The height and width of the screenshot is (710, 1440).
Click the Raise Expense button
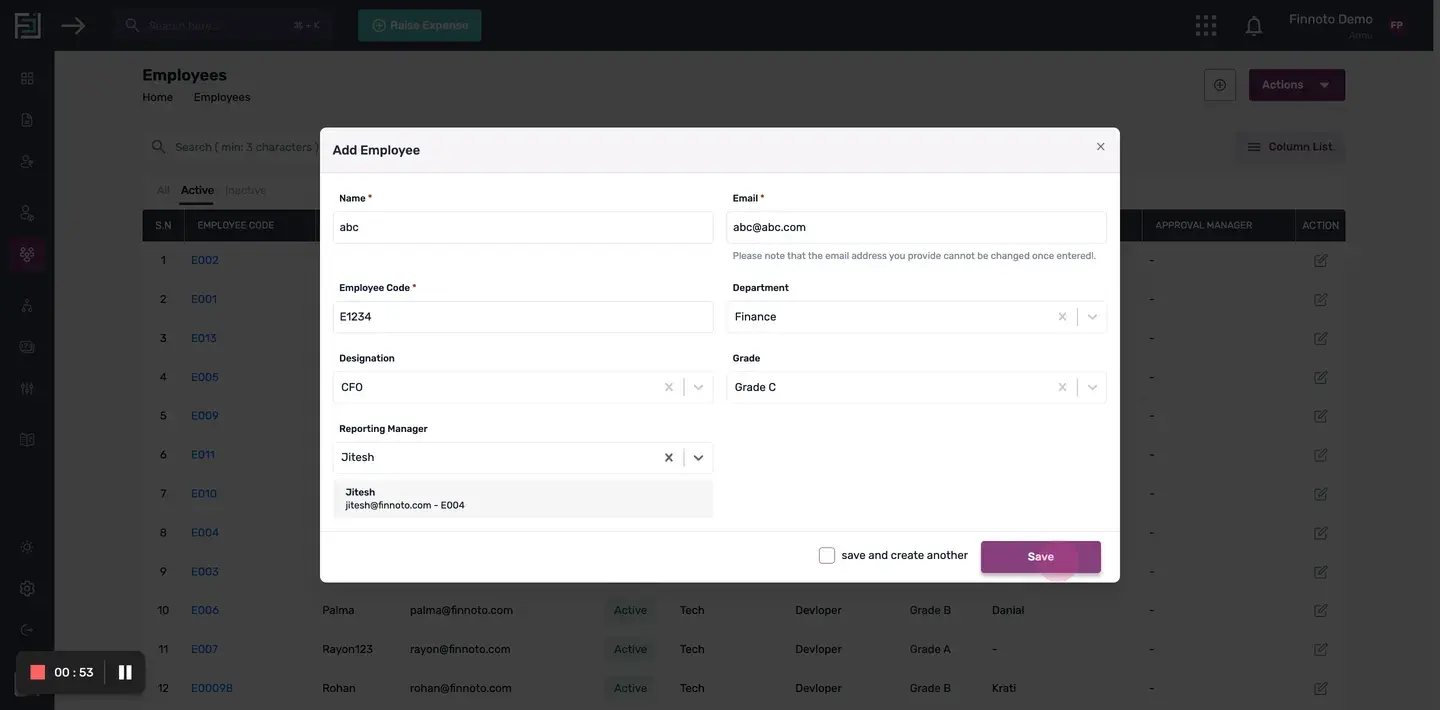pyautogui.click(x=420, y=25)
